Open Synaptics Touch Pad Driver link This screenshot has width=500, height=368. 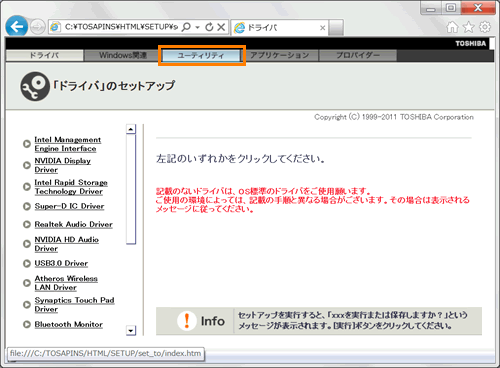tap(74, 304)
